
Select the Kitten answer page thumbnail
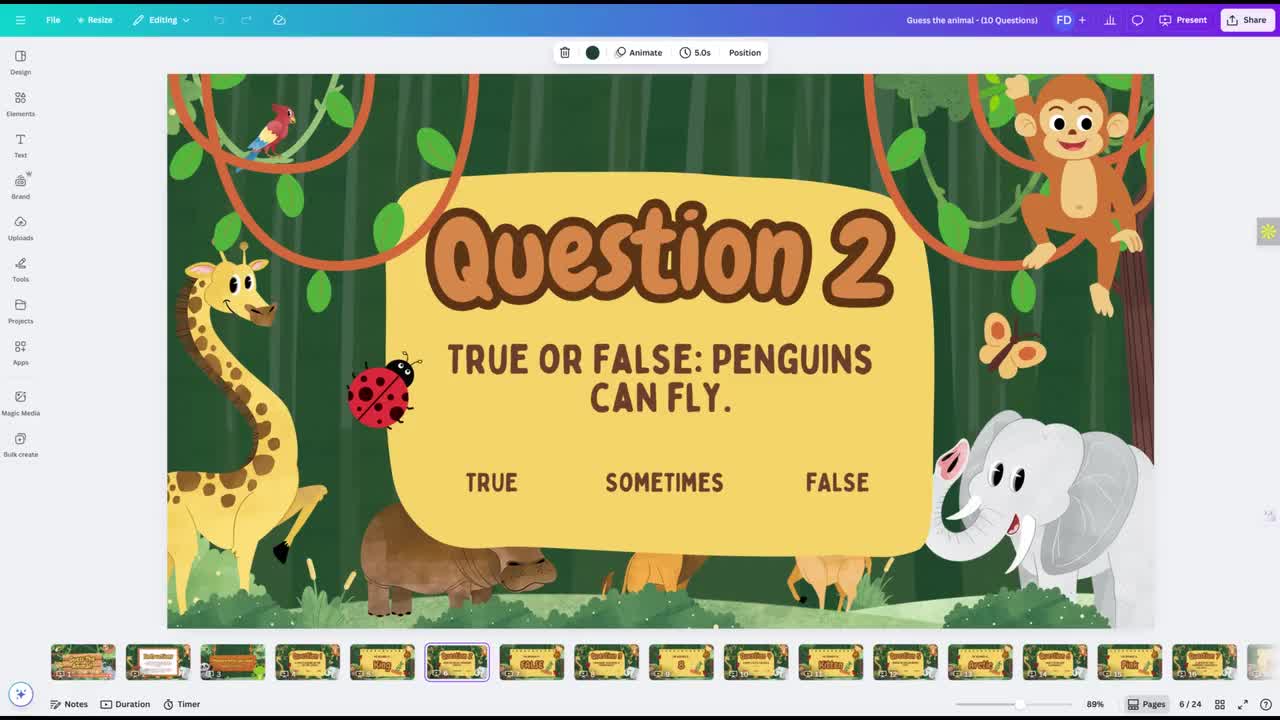point(831,662)
